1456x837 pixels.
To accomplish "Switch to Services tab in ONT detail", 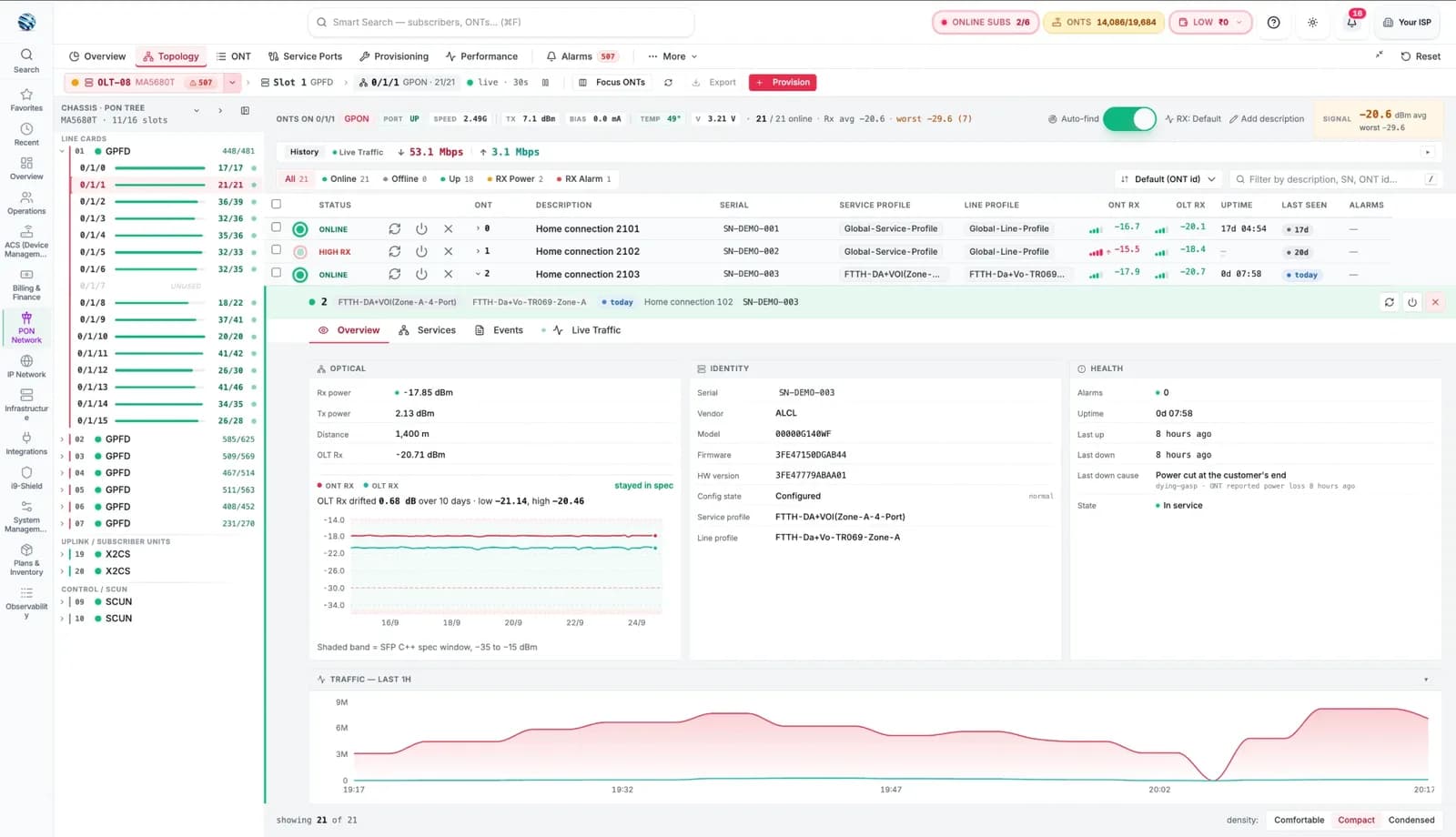I will click(x=428, y=330).
